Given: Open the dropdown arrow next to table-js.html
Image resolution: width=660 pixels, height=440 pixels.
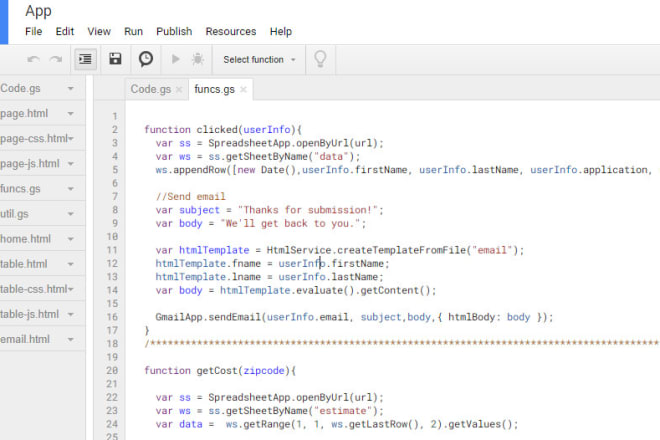Looking at the screenshot, I should pos(71,315).
